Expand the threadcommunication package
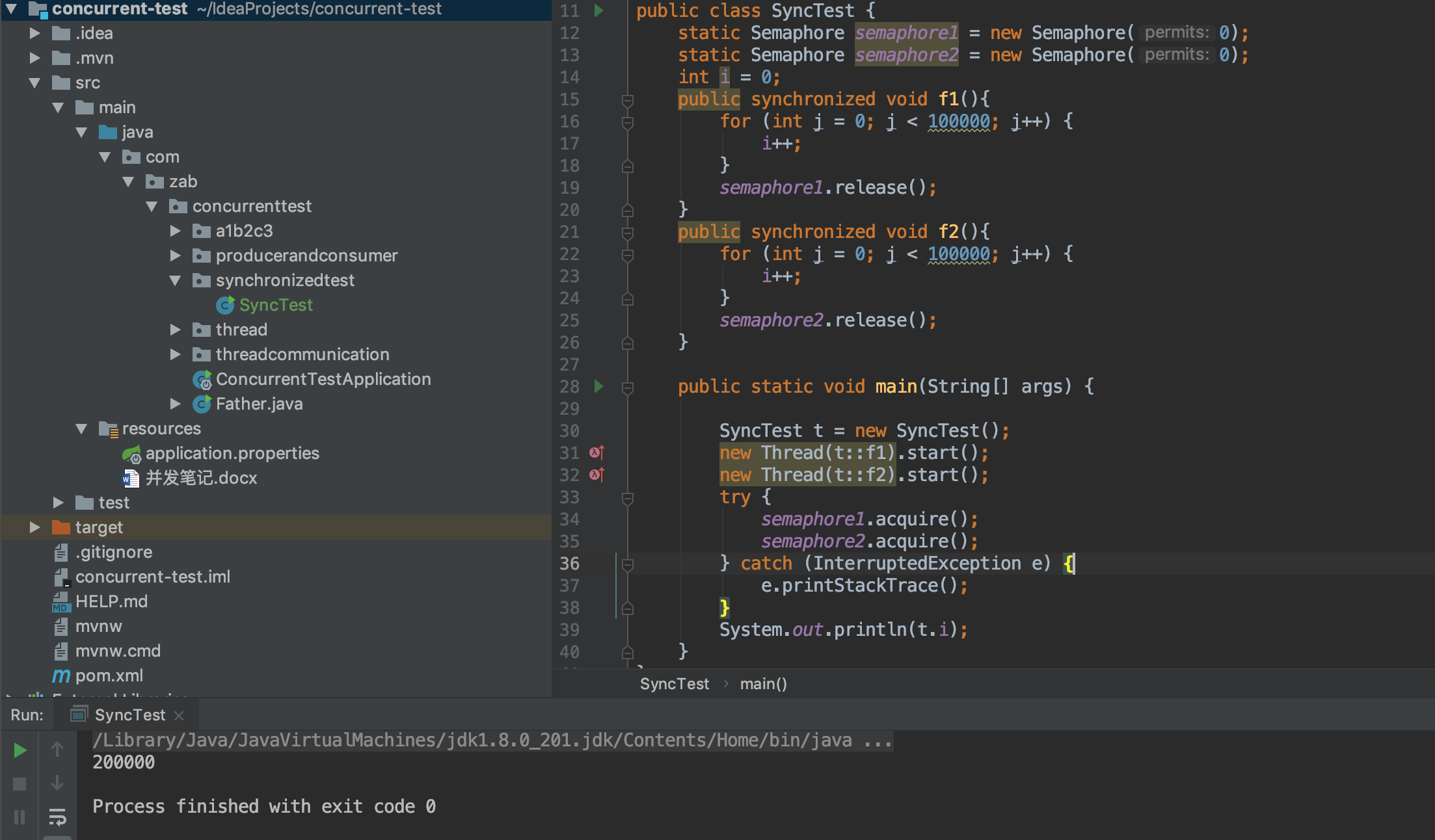Image resolution: width=1435 pixels, height=840 pixels. [x=175, y=354]
